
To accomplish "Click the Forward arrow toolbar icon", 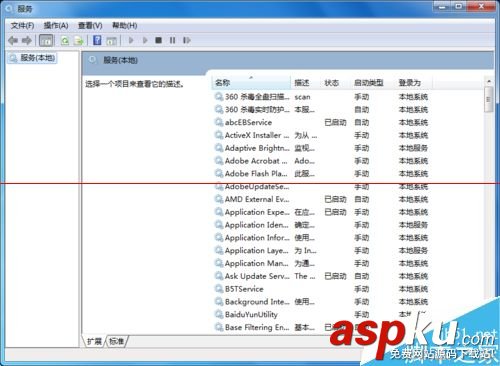I will [x=27, y=41].
